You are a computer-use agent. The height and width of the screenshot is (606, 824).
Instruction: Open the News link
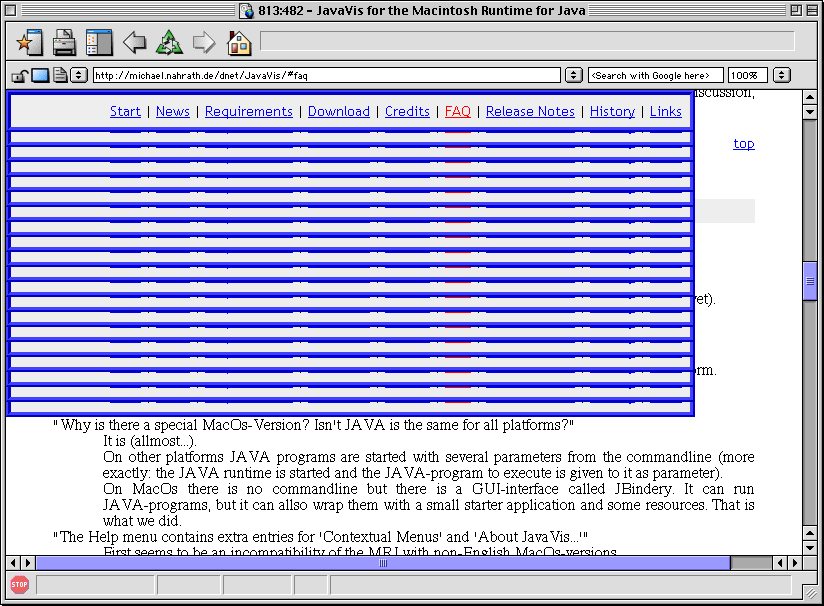[x=173, y=111]
